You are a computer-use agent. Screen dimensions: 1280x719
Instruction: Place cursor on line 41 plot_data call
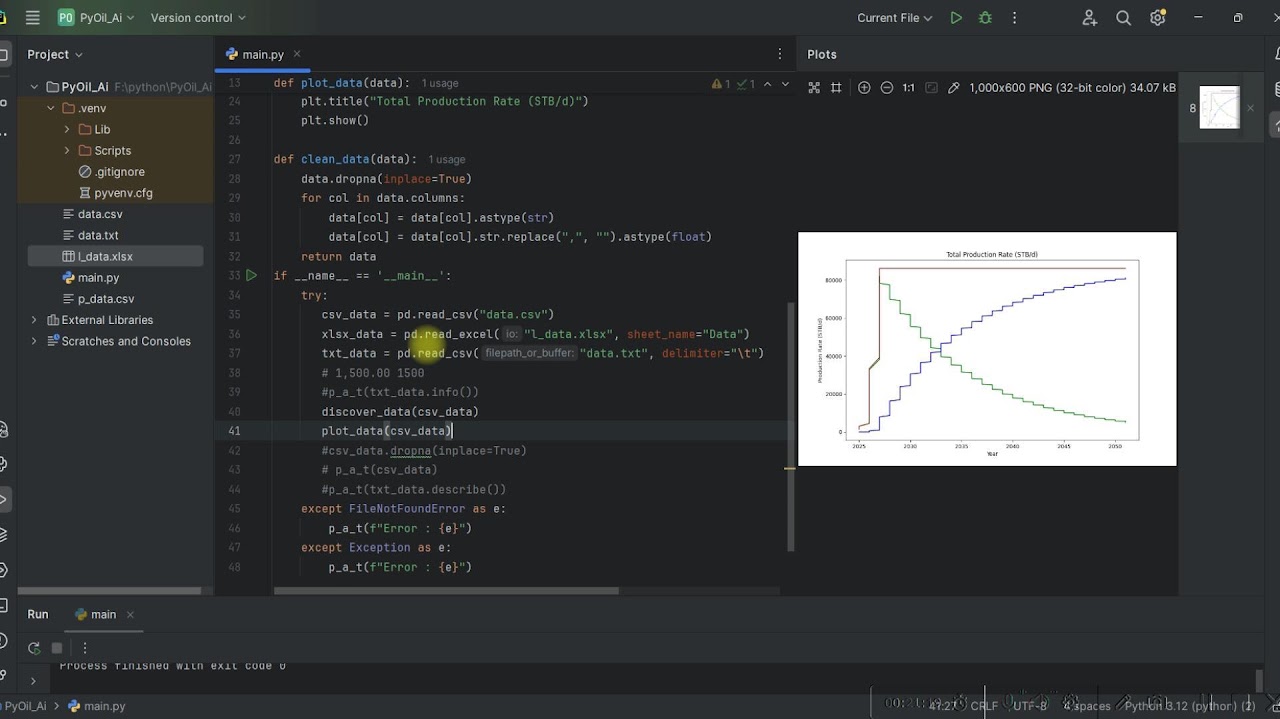(x=386, y=431)
